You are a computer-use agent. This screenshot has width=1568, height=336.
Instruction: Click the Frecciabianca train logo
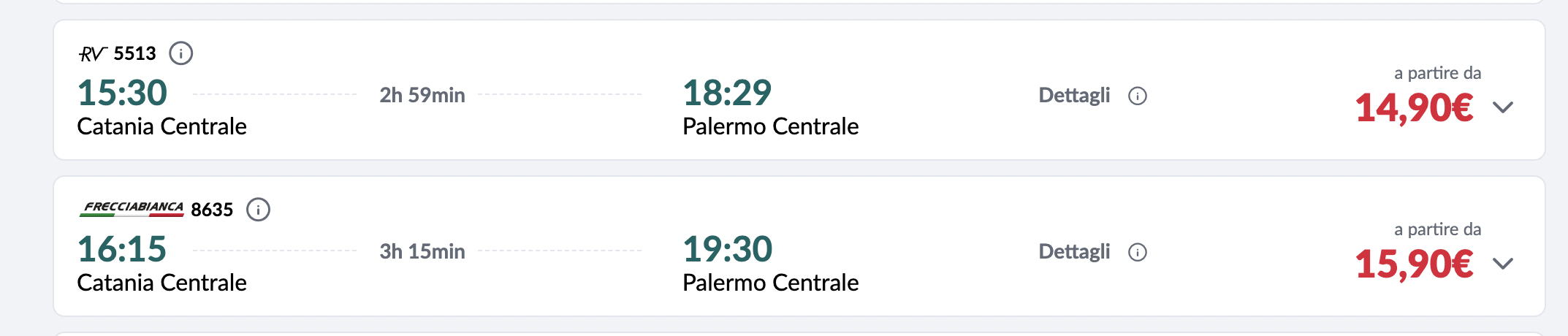click(132, 209)
